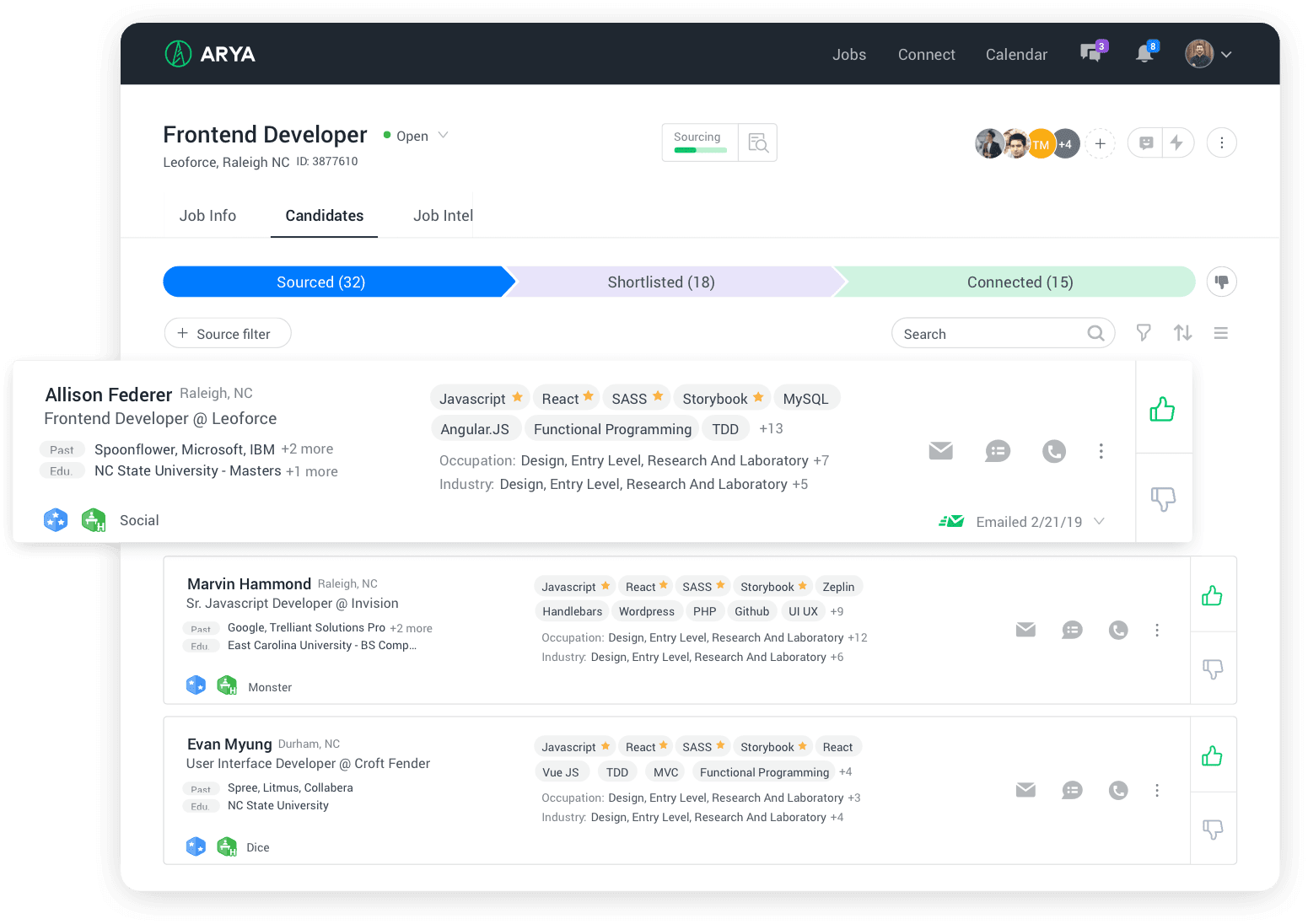
Task: Open the user profile menu chevron
Action: tap(1226, 54)
